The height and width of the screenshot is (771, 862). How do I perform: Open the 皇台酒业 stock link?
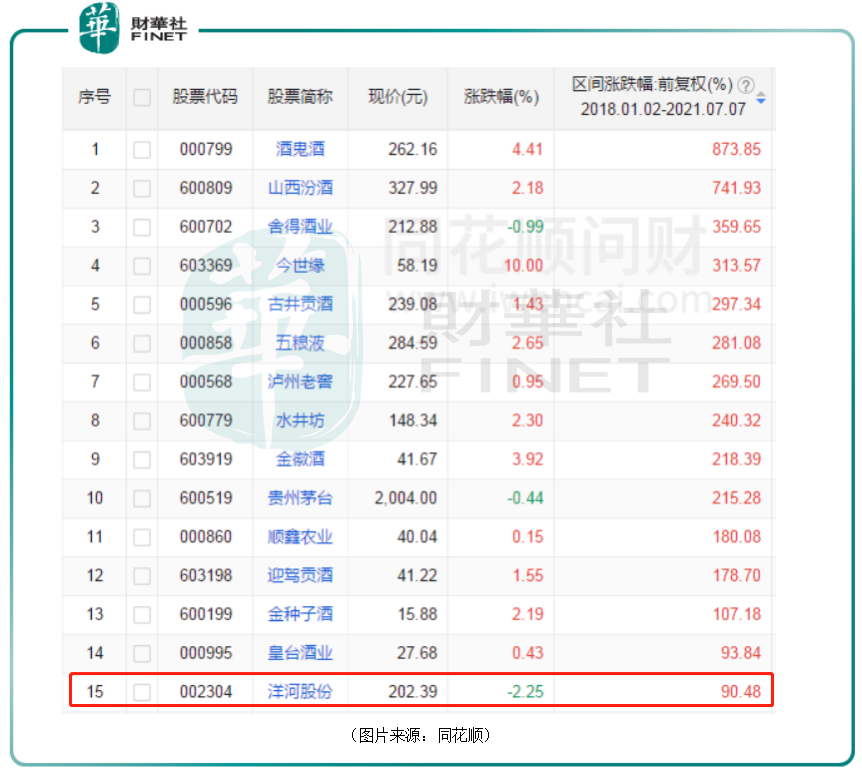300,653
